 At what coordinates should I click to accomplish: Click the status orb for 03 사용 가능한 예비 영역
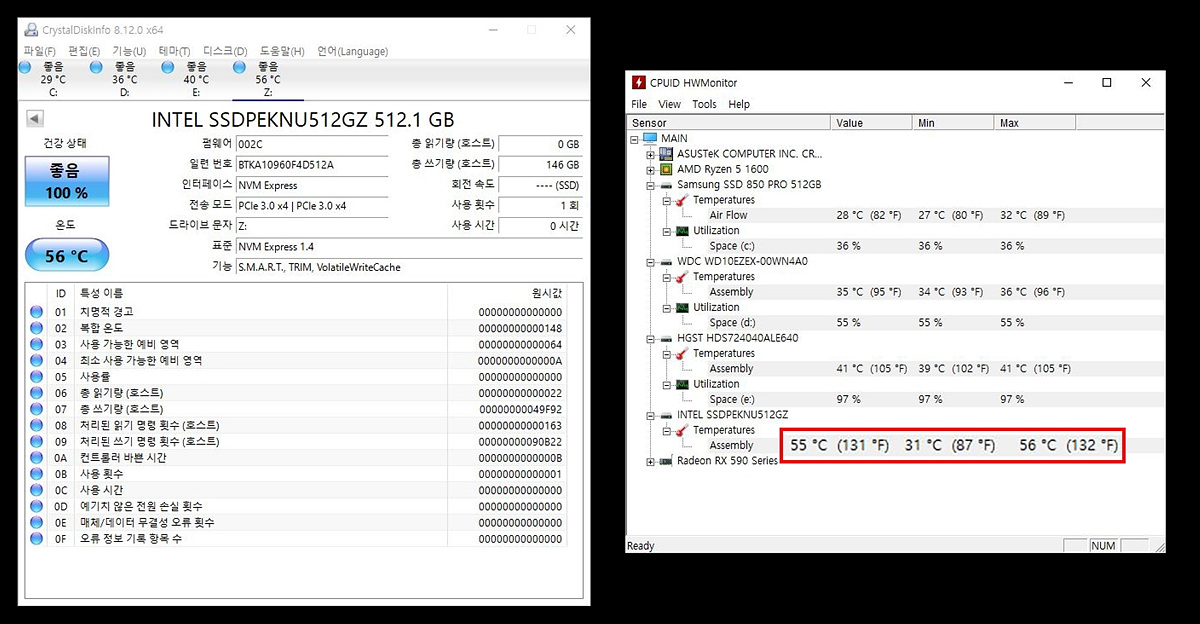coord(37,344)
